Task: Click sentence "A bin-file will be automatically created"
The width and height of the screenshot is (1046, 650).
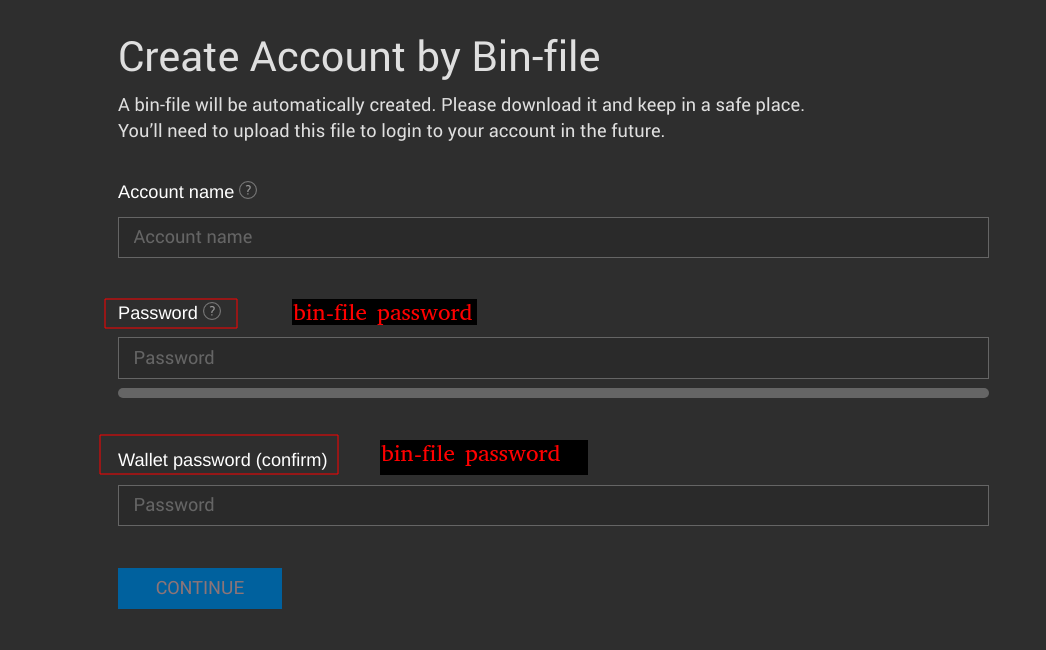Action: (276, 105)
